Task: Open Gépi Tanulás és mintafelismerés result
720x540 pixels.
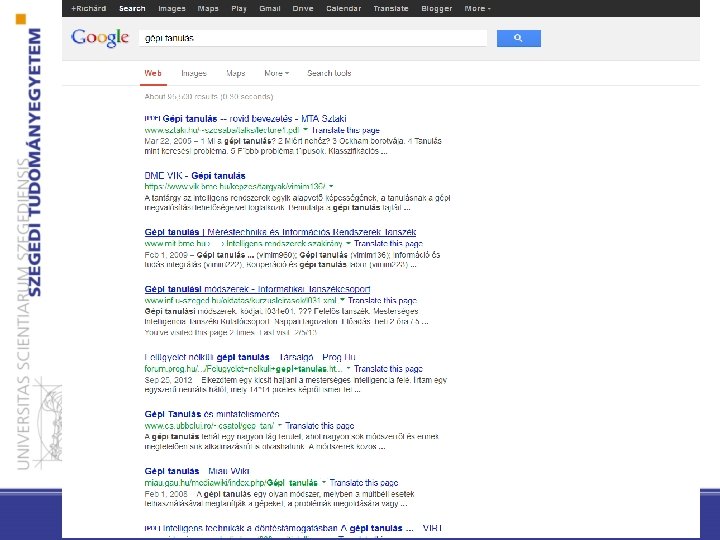Action: tap(212, 414)
